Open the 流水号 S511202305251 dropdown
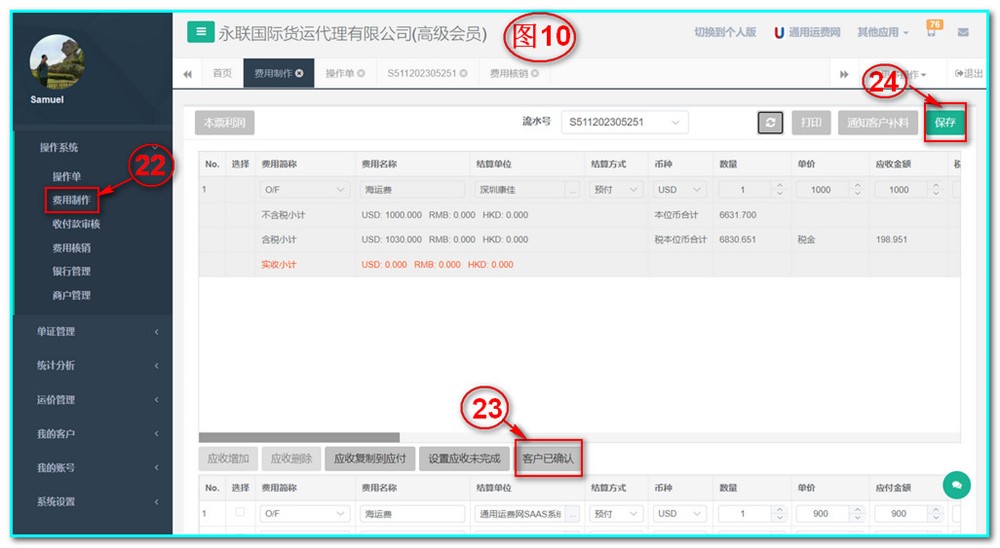Image resolution: width=1000 pixels, height=548 pixels. [x=625, y=122]
